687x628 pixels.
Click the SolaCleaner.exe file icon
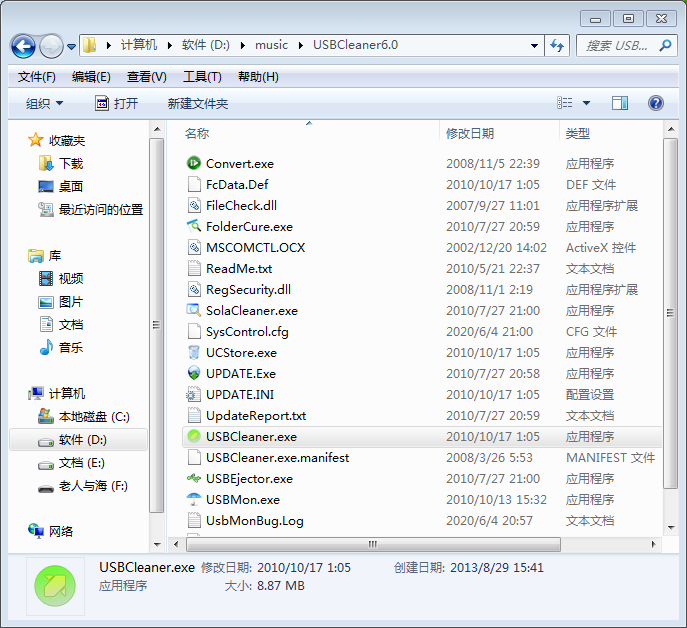pos(194,311)
